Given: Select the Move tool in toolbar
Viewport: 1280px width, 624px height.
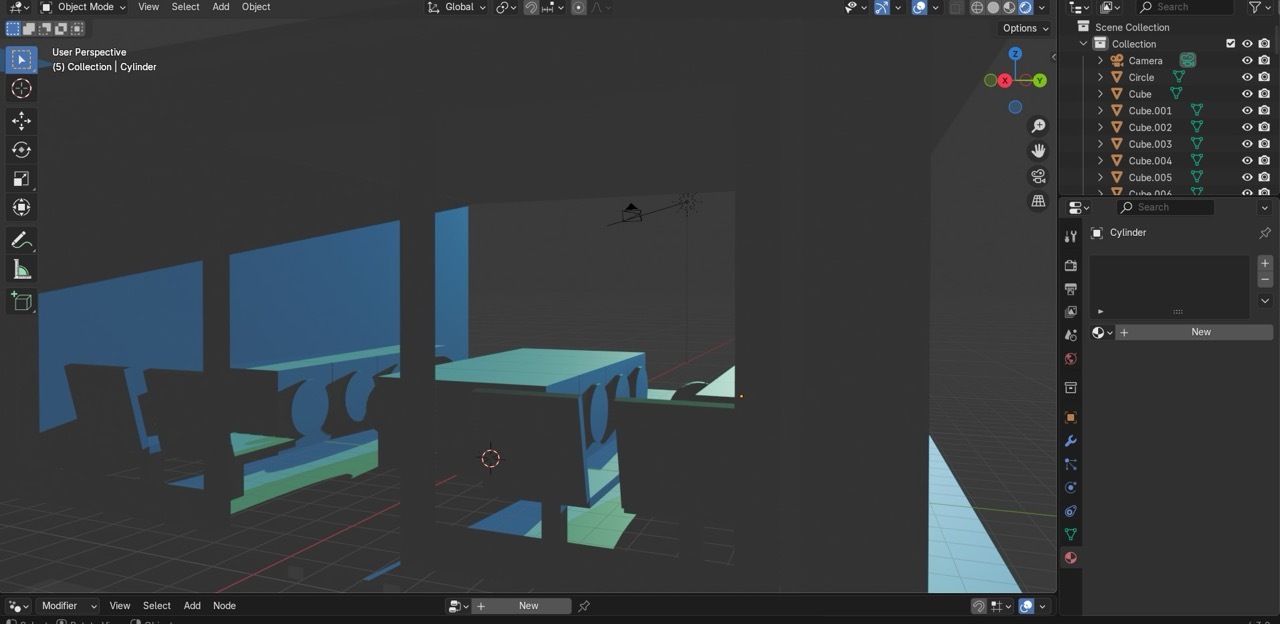Looking at the screenshot, I should tap(21, 120).
